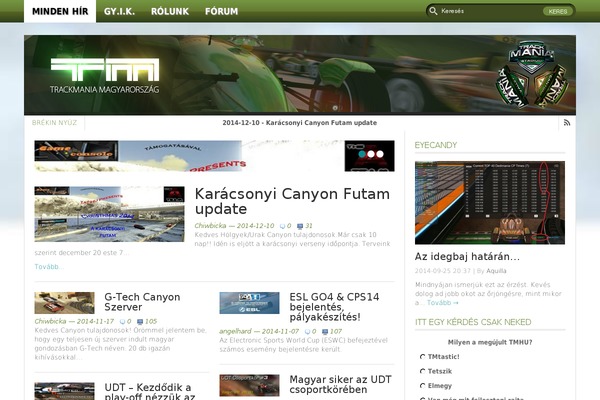This screenshot has width=600, height=400.
Task: Open the Eyecandy screenshot image
Action: pyautogui.click(x=490, y=202)
